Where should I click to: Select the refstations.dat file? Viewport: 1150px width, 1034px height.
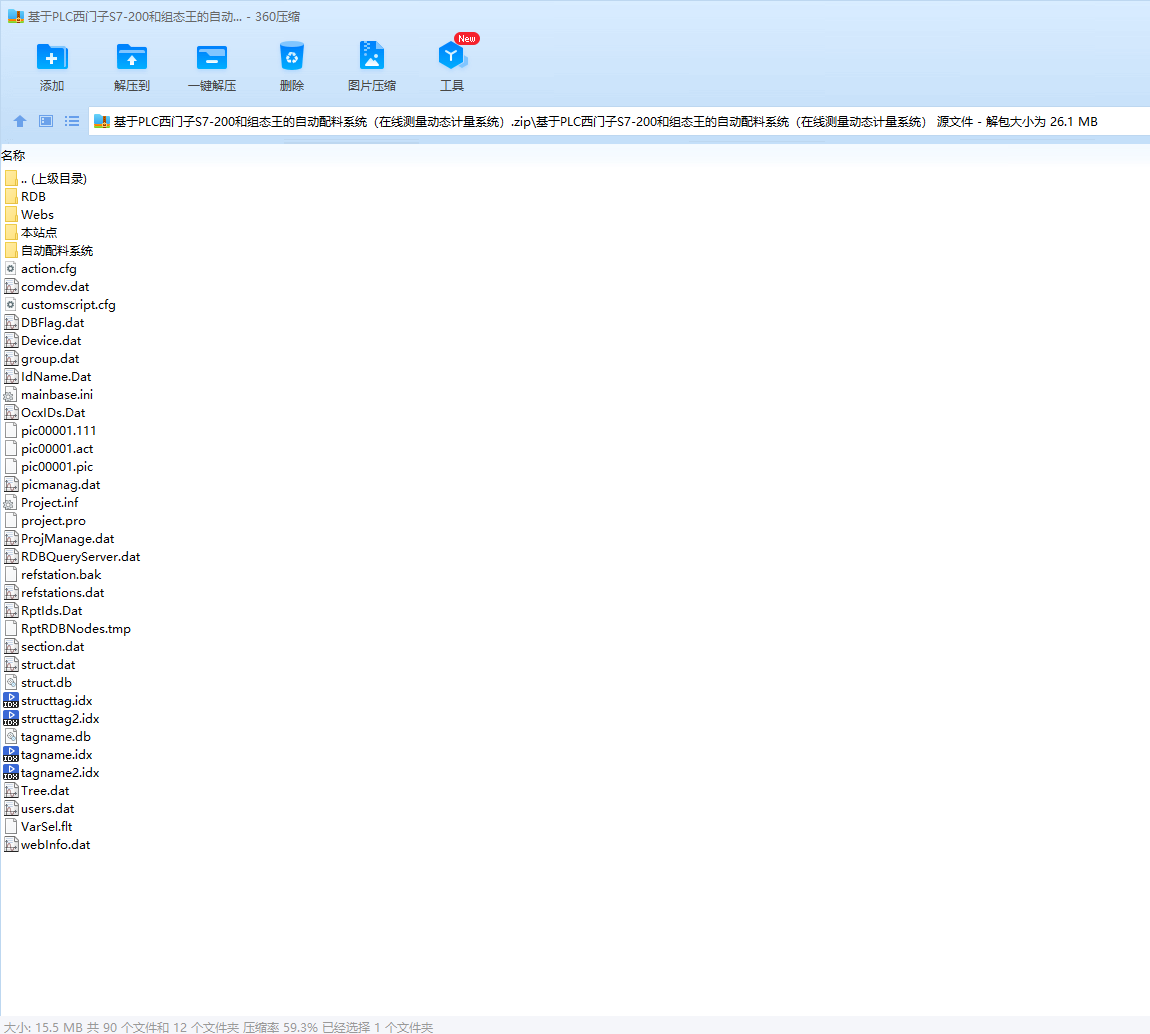click(54, 593)
